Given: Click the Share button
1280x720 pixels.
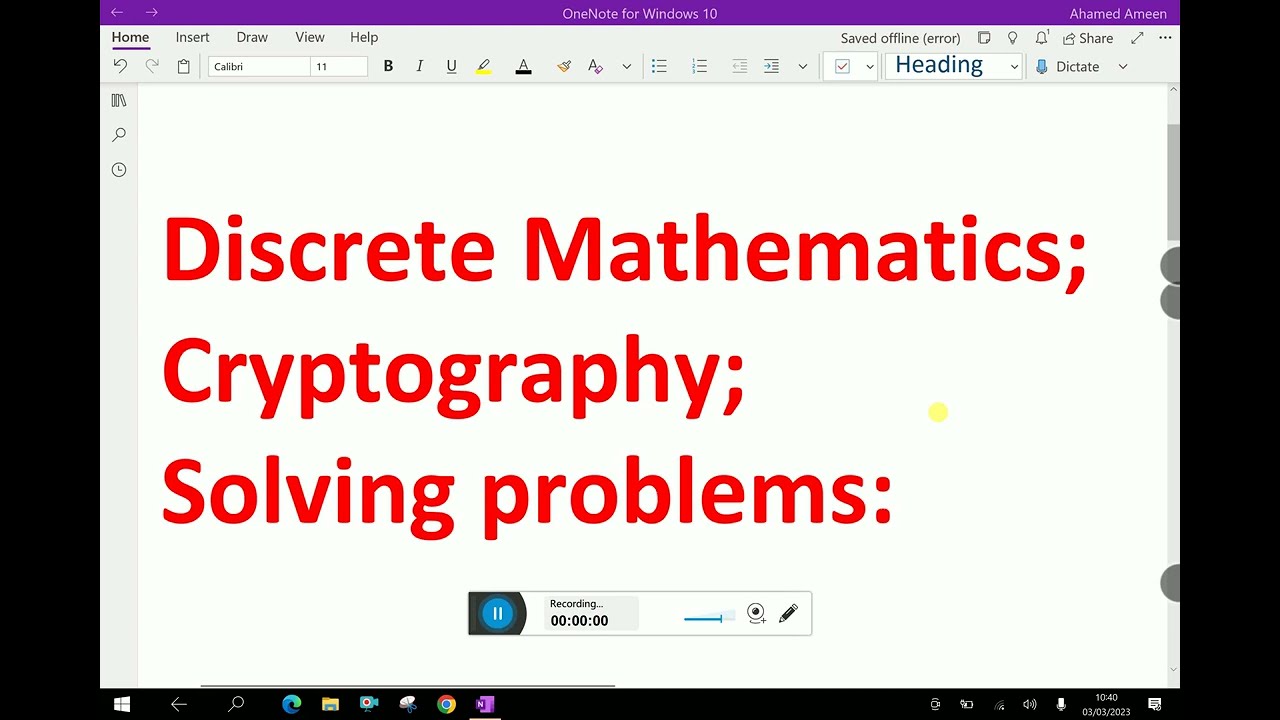Looking at the screenshot, I should [1088, 38].
